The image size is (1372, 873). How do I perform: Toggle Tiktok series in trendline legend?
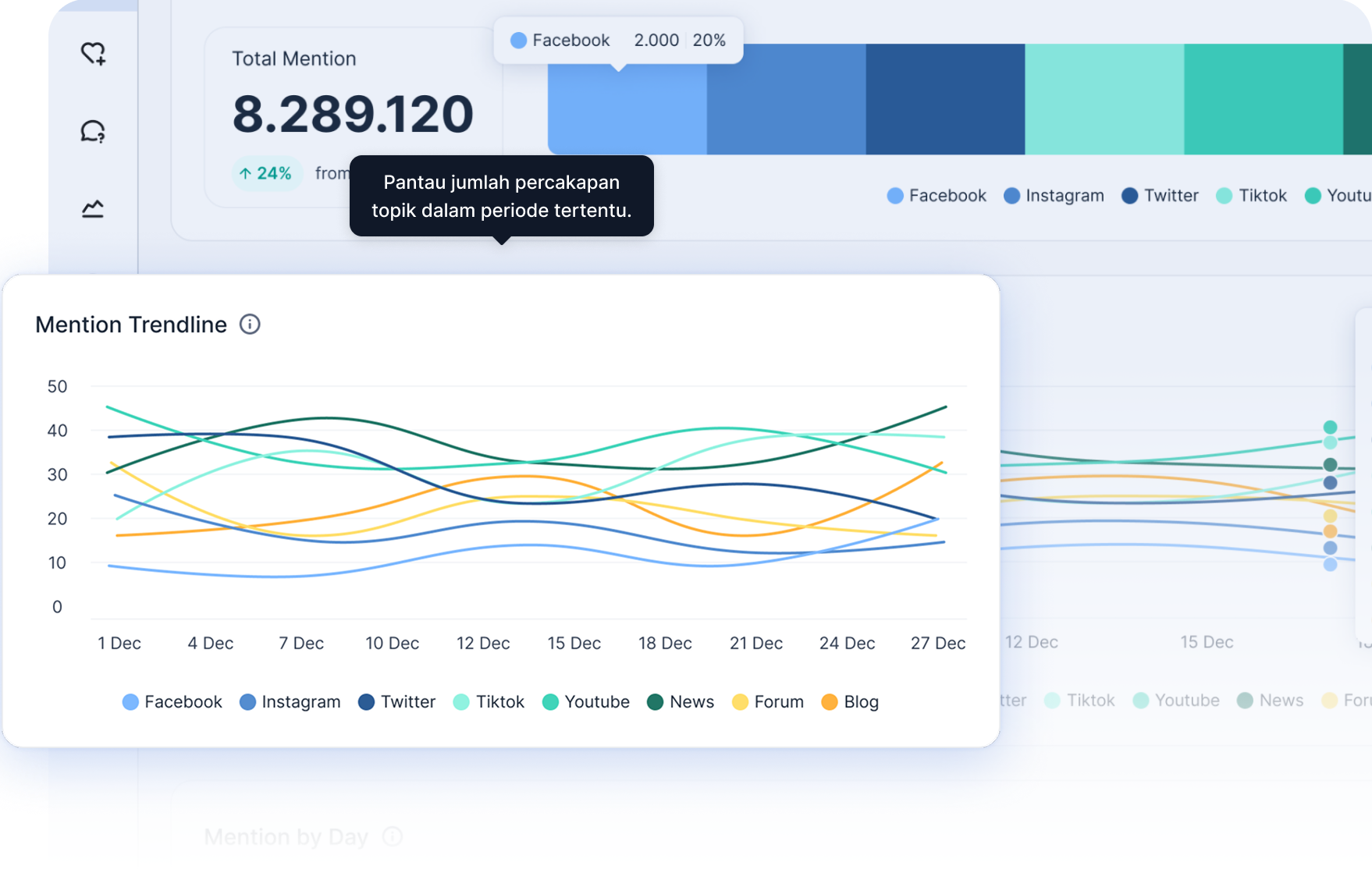[x=489, y=702]
